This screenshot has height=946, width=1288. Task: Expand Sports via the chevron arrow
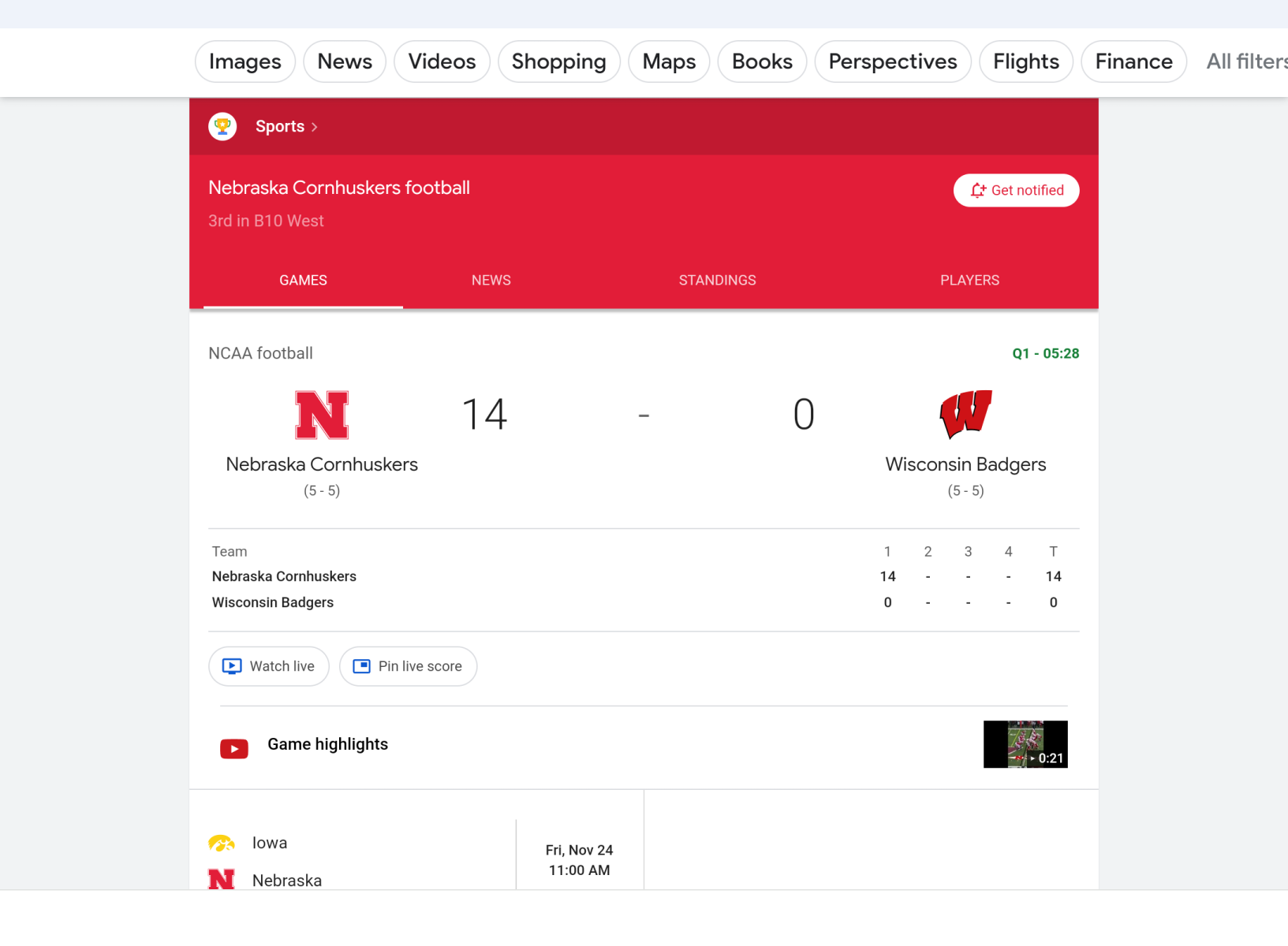(315, 127)
